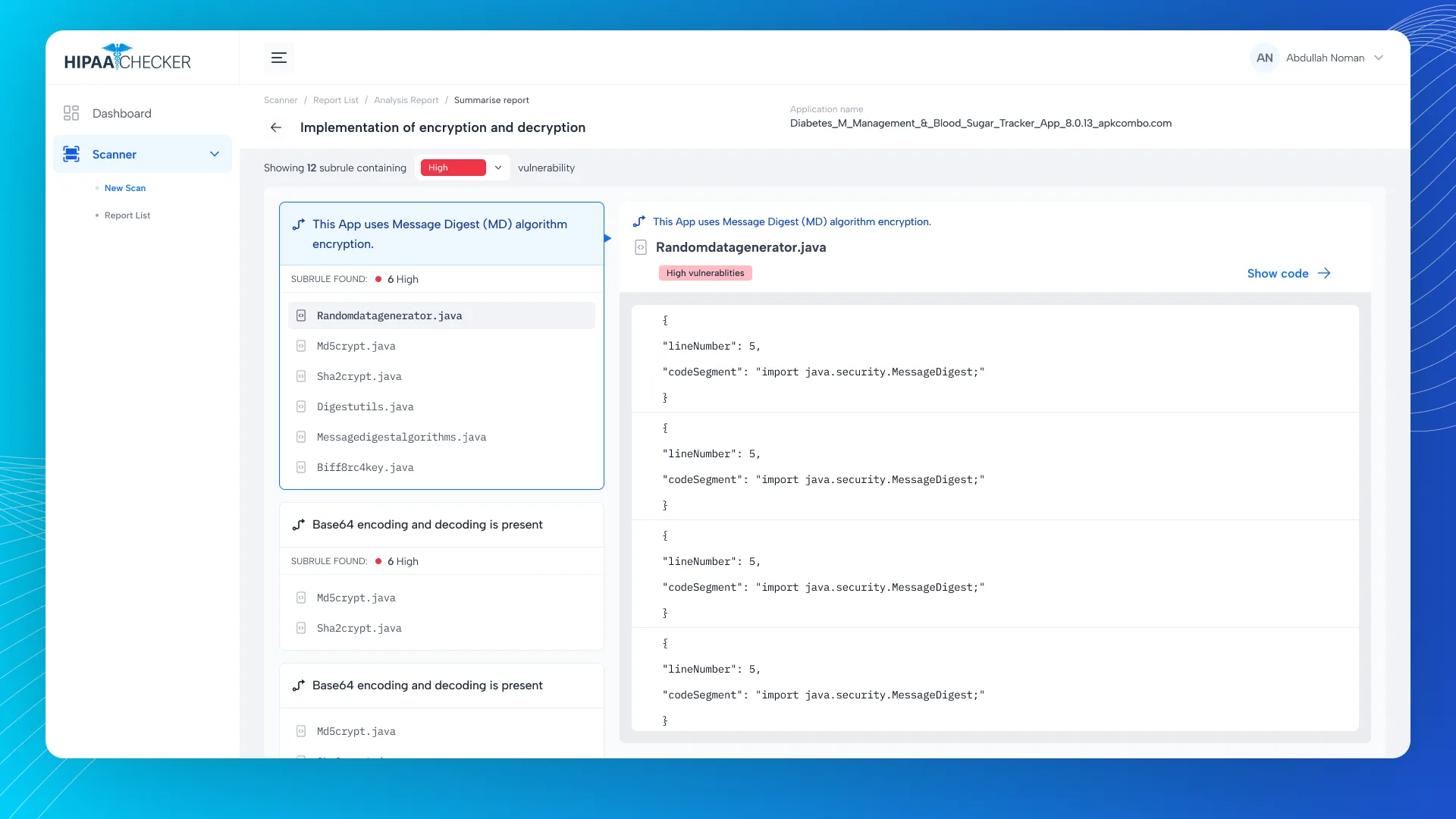Screen dimensions: 1456x819
Task: Click the High vulnerabilities badge
Action: pos(705,273)
